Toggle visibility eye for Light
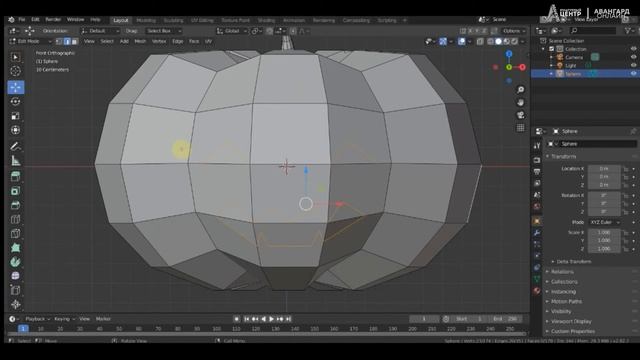The image size is (640, 360). pyautogui.click(x=633, y=65)
